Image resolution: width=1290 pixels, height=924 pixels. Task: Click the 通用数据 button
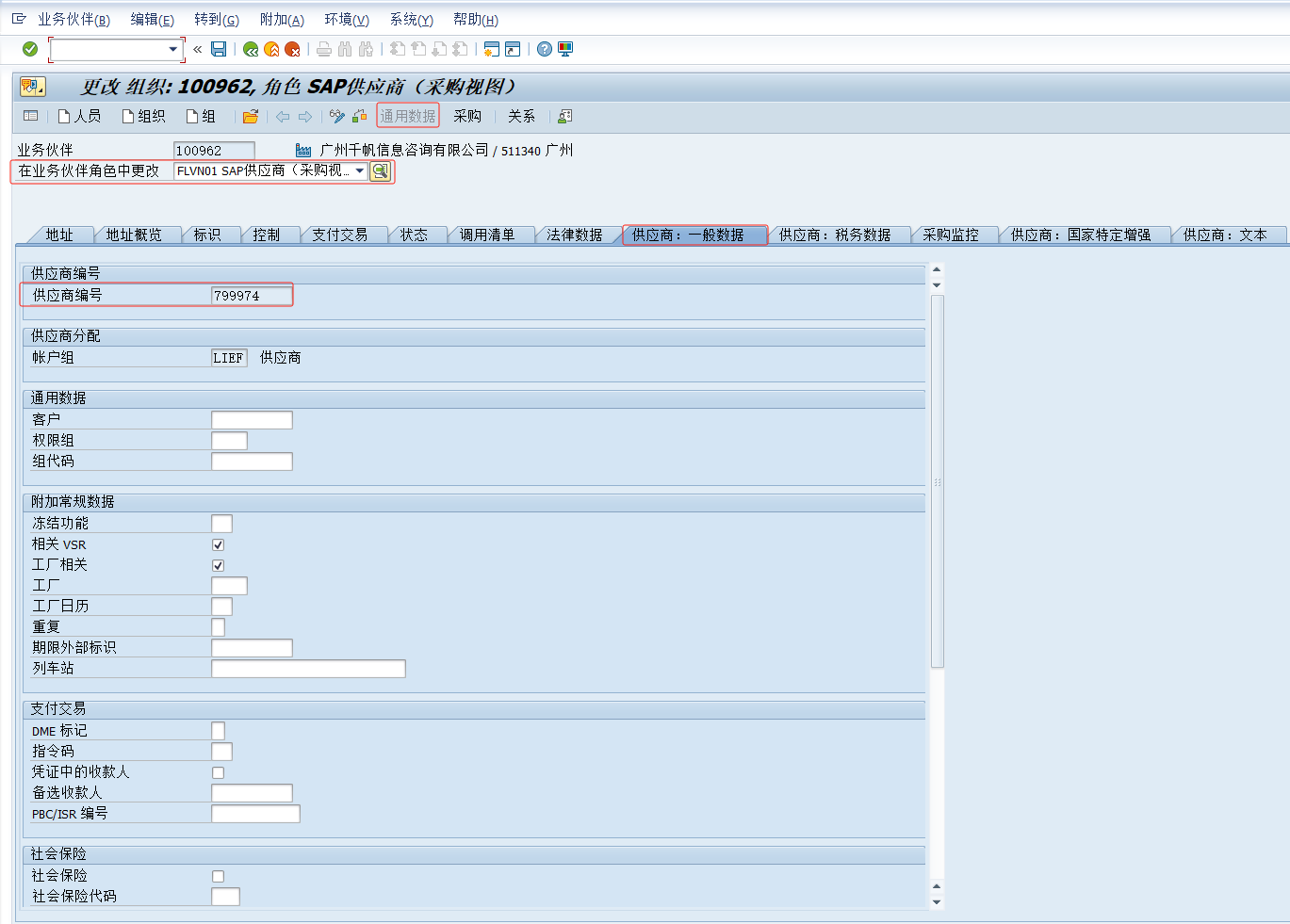pos(408,116)
